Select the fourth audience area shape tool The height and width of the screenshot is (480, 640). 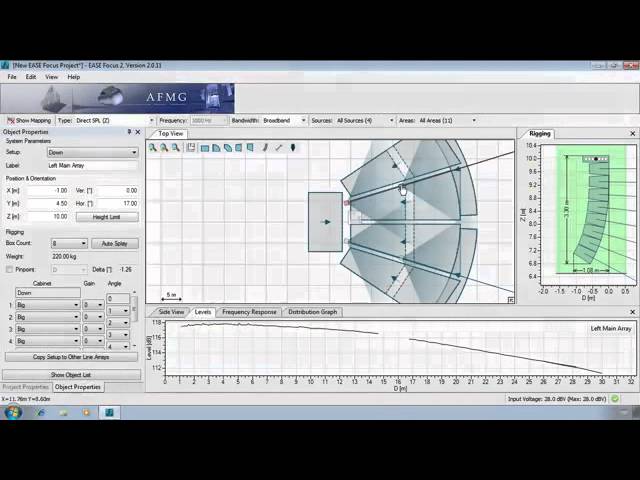coord(239,148)
